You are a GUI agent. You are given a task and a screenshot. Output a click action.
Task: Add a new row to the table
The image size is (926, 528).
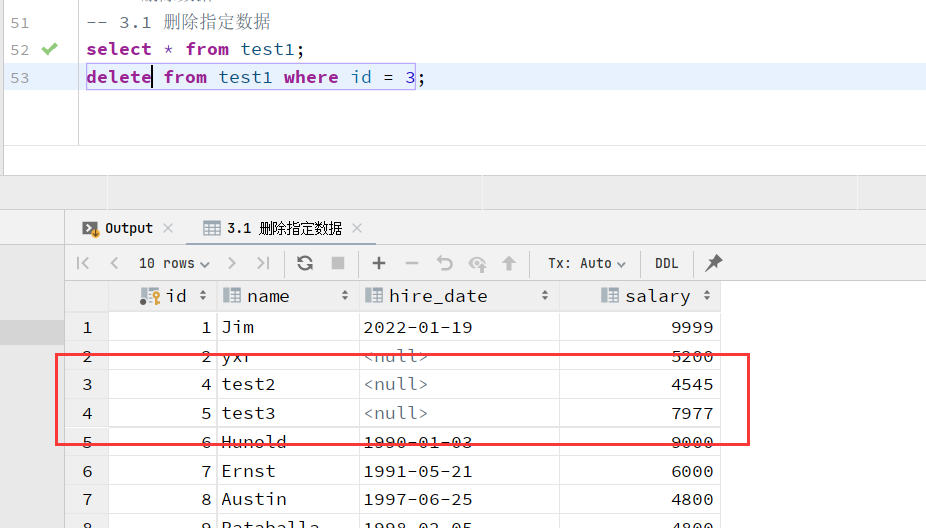[379, 263]
